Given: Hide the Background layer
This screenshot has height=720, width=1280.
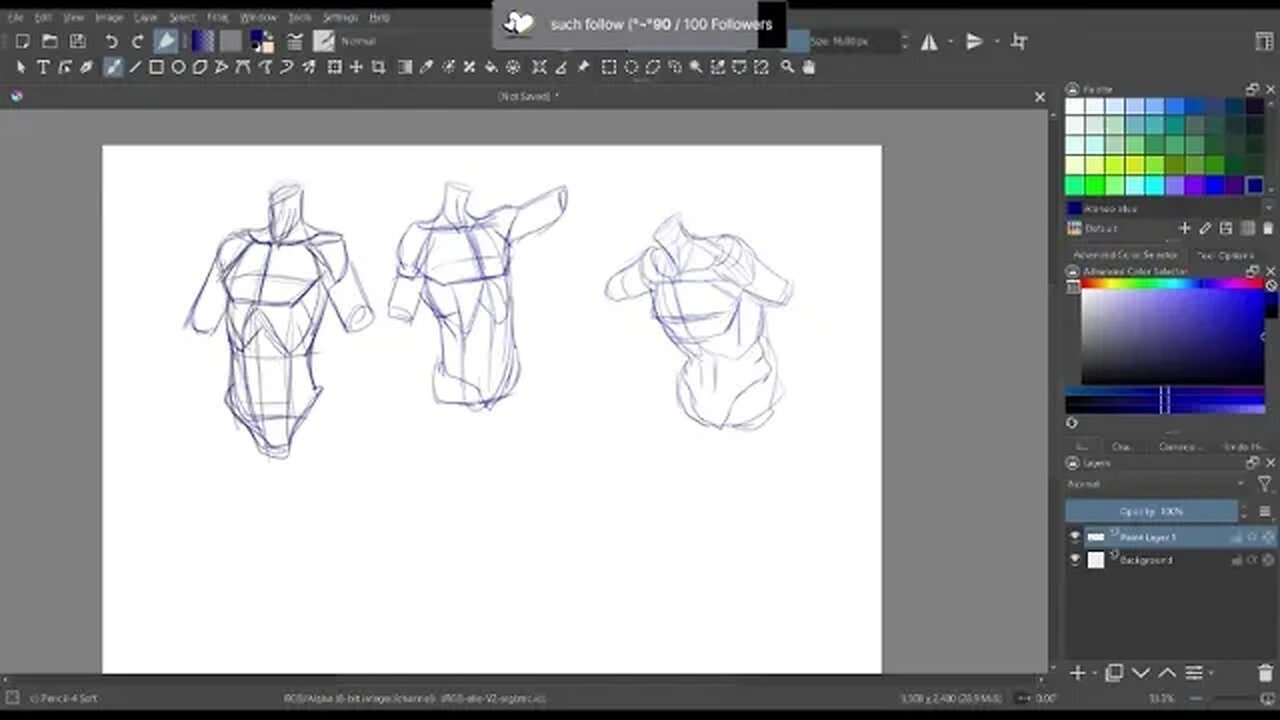Looking at the screenshot, I should pyautogui.click(x=1075, y=560).
